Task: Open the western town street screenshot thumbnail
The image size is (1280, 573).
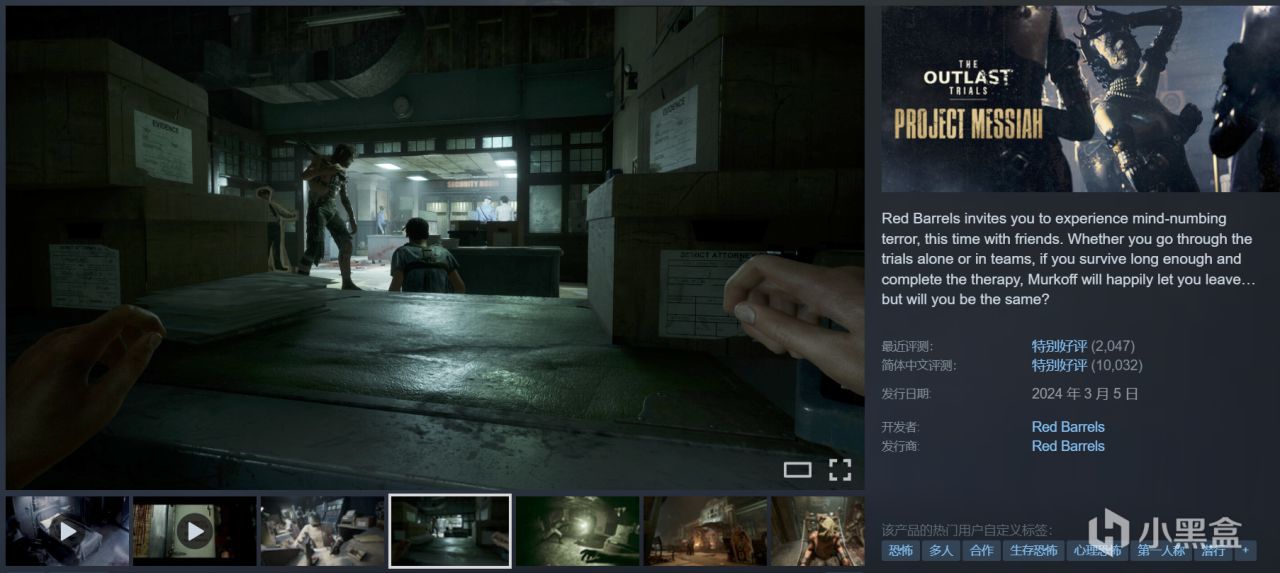Action: [x=705, y=531]
